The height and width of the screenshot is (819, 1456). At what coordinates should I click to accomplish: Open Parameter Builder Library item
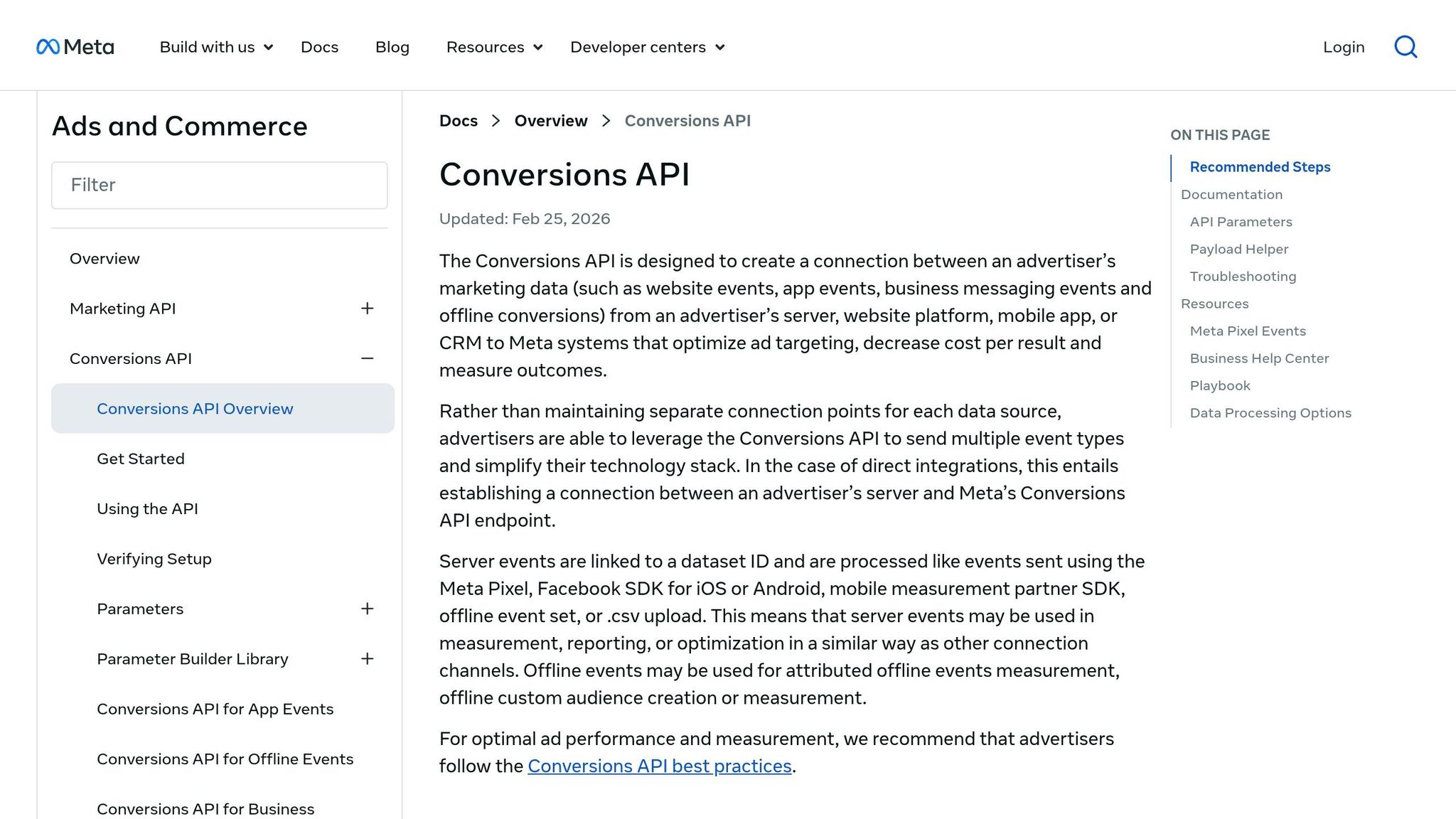coord(193,659)
